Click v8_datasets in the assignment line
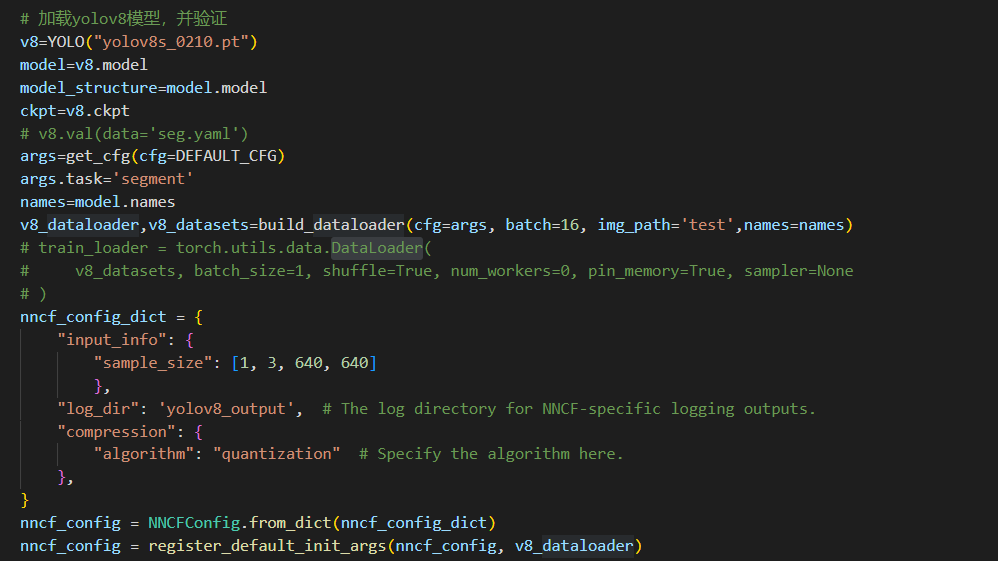 (199, 225)
